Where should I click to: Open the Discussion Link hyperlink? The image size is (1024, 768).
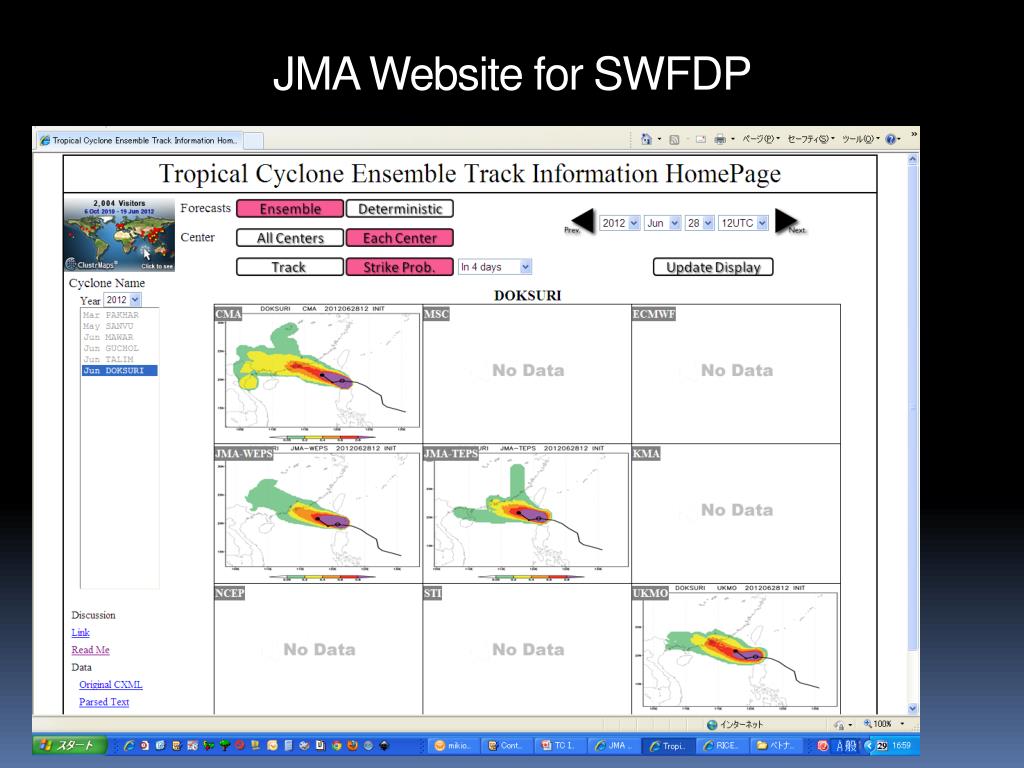pos(80,632)
